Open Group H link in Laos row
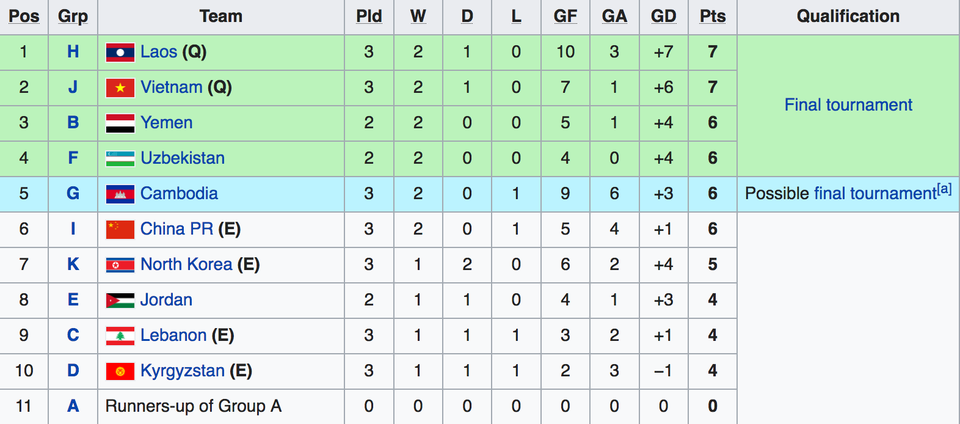 pos(73,52)
